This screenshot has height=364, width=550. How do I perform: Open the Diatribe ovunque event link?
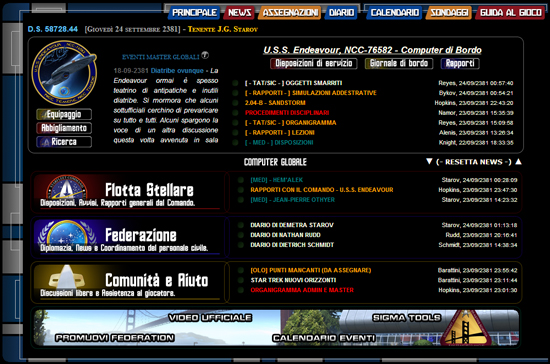(x=177, y=70)
